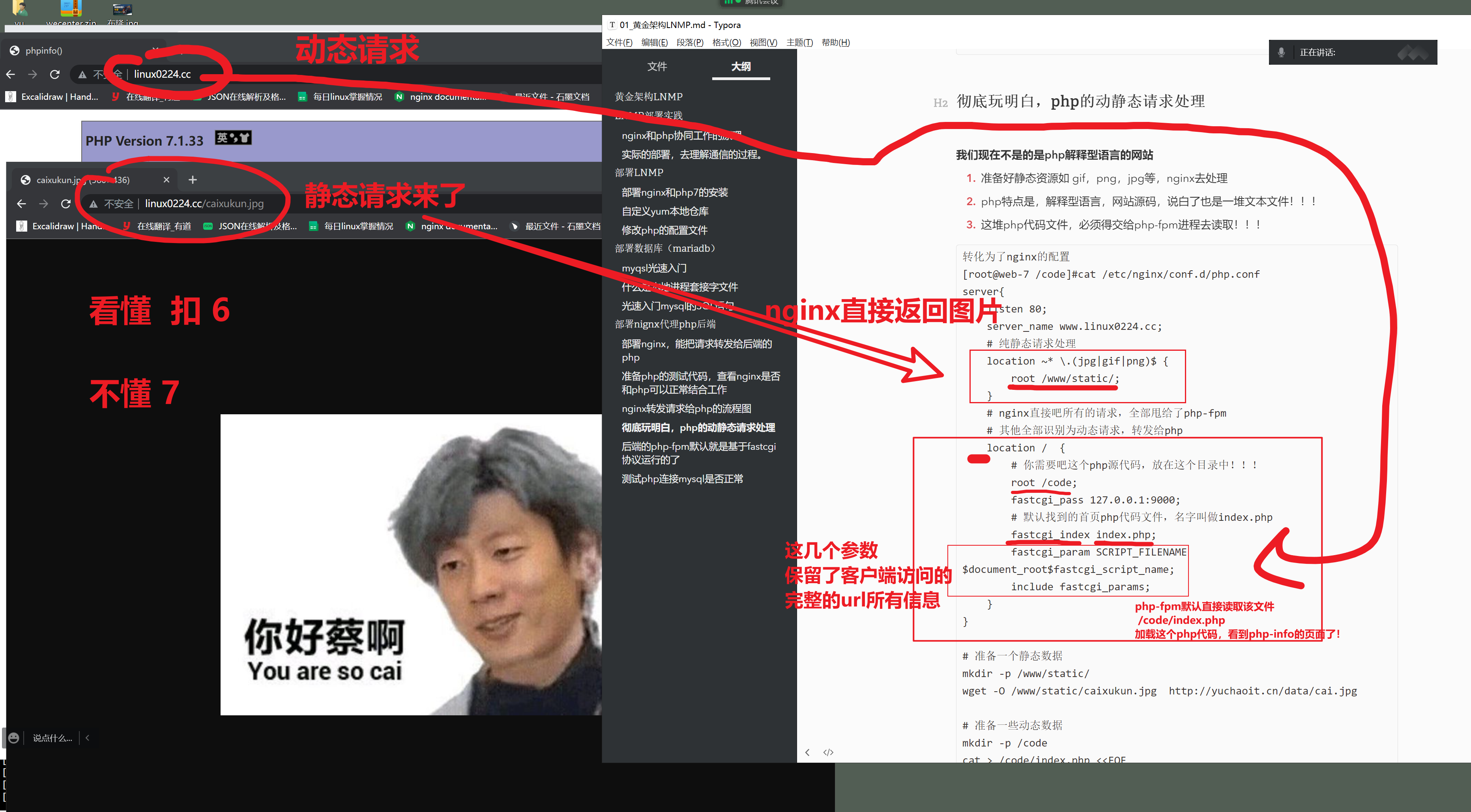Reload the phpinfo() page
The height and width of the screenshot is (812, 1471).
[55, 74]
